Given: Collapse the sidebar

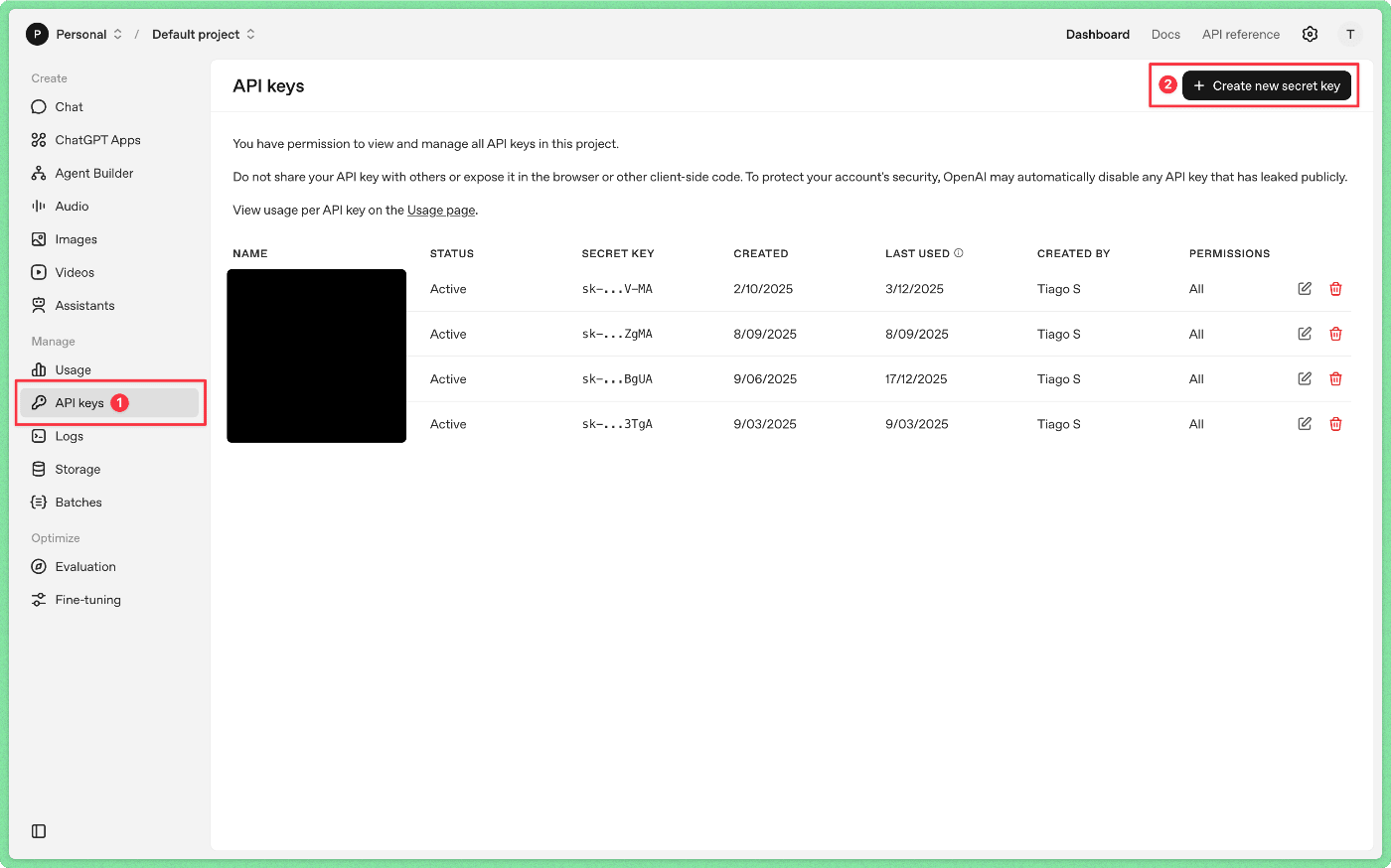Looking at the screenshot, I should click(38, 830).
